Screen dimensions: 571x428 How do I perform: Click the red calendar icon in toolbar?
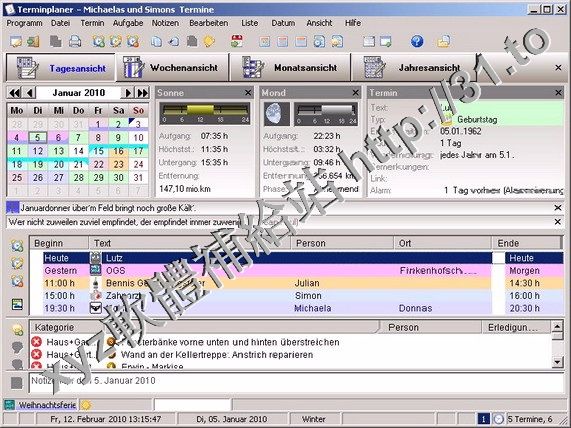tap(237, 41)
